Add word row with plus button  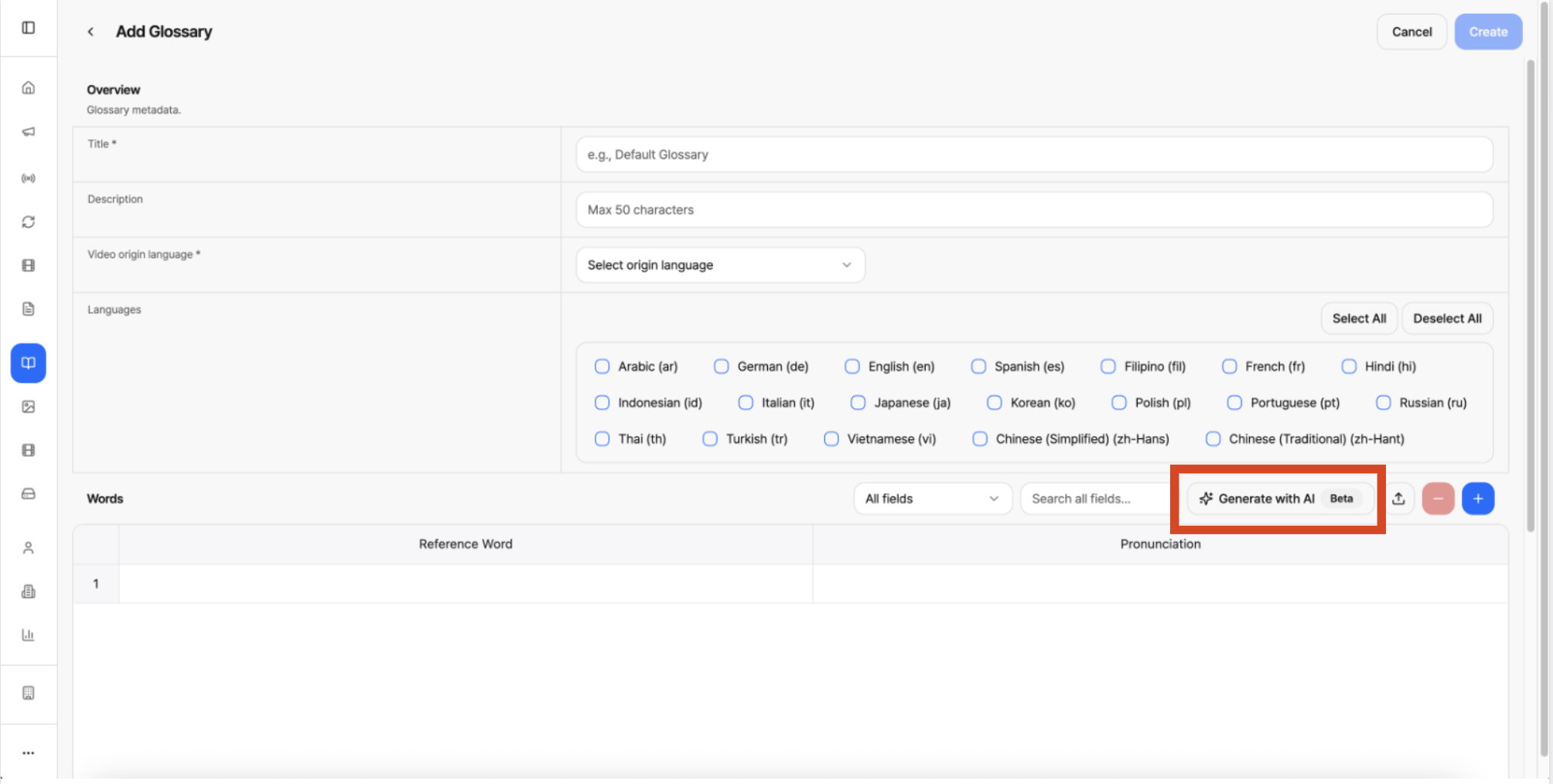1478,499
